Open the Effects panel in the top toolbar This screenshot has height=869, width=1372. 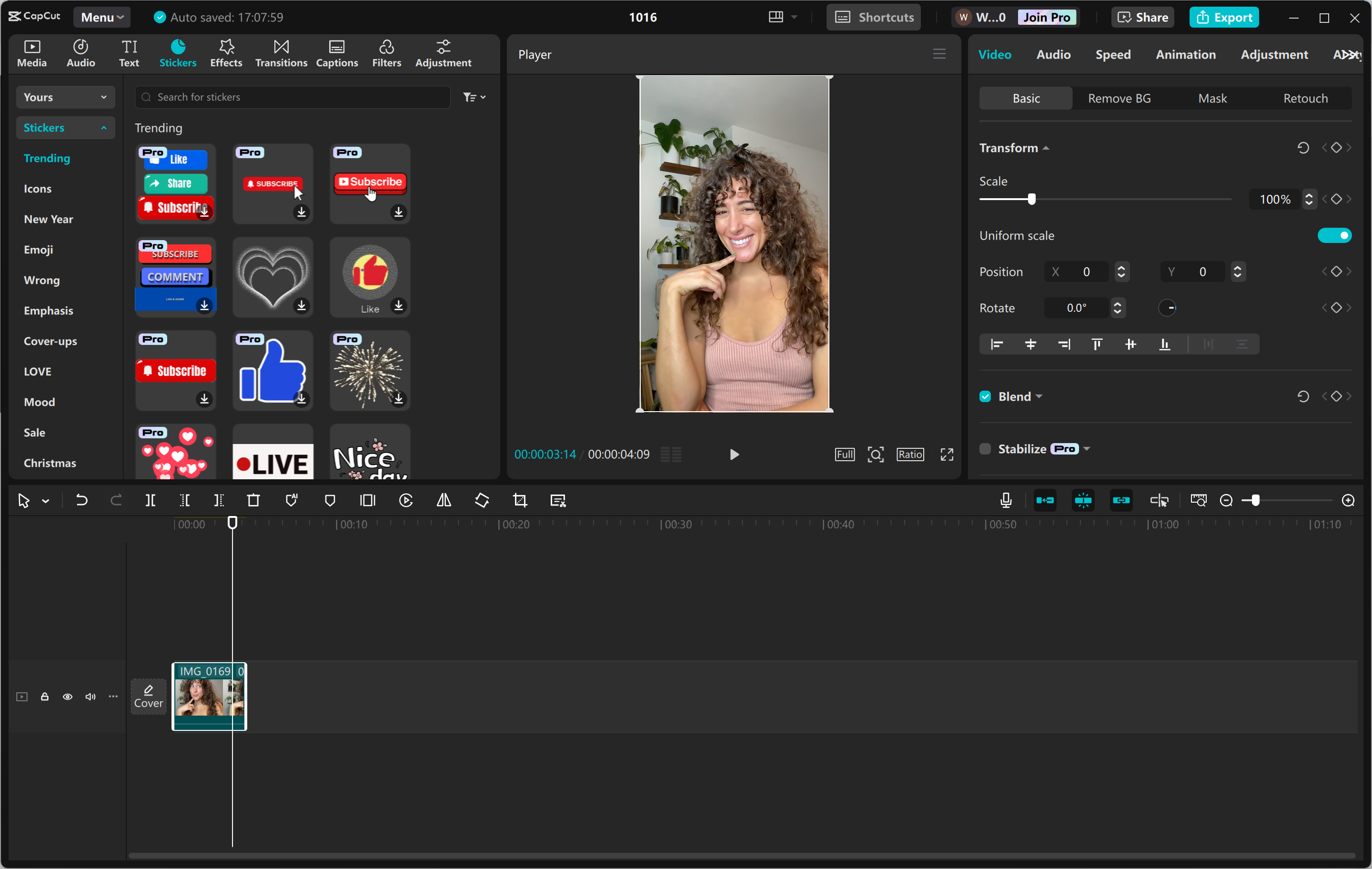[x=226, y=53]
